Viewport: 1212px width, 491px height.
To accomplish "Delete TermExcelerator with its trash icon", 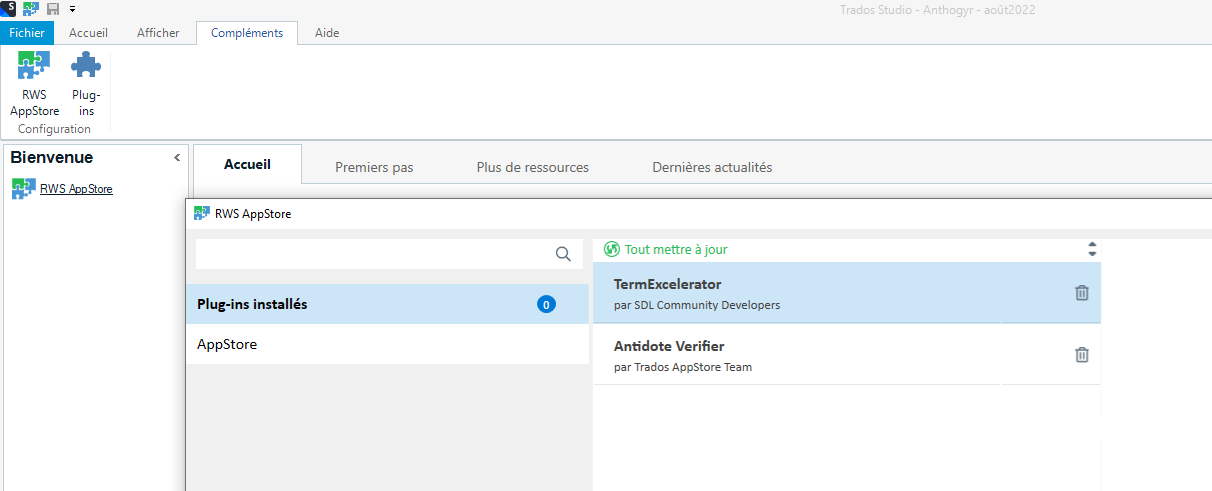I will point(1081,293).
